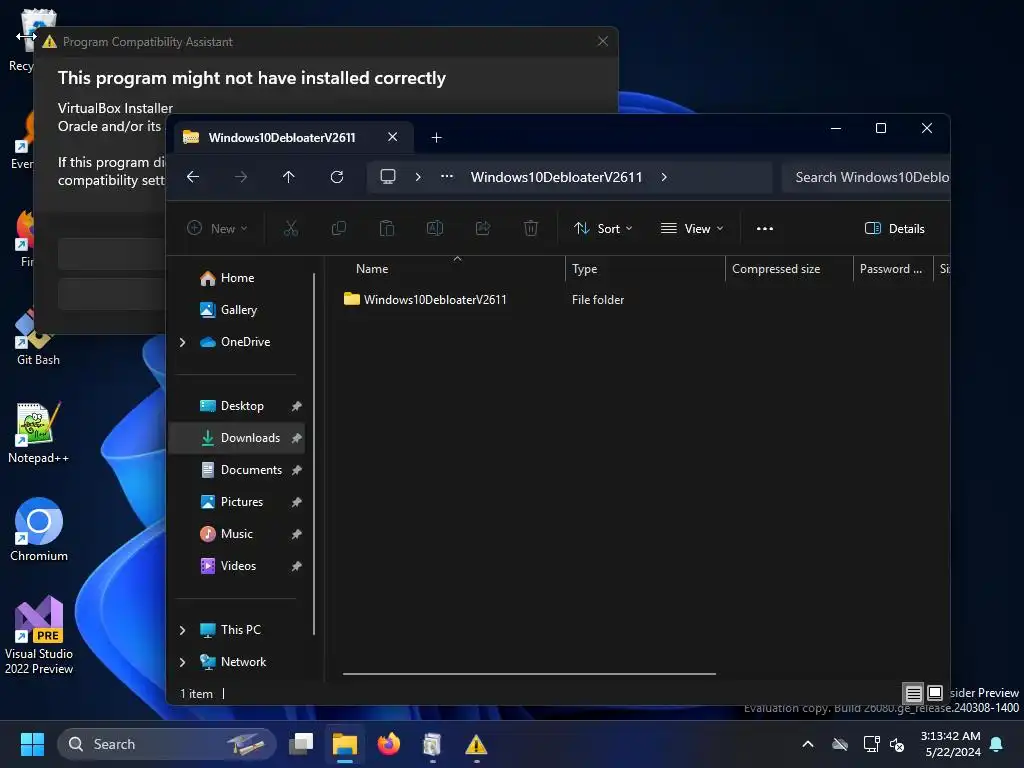Click the warning triangle taskbar icon
The image size is (1024, 768).
476,744
